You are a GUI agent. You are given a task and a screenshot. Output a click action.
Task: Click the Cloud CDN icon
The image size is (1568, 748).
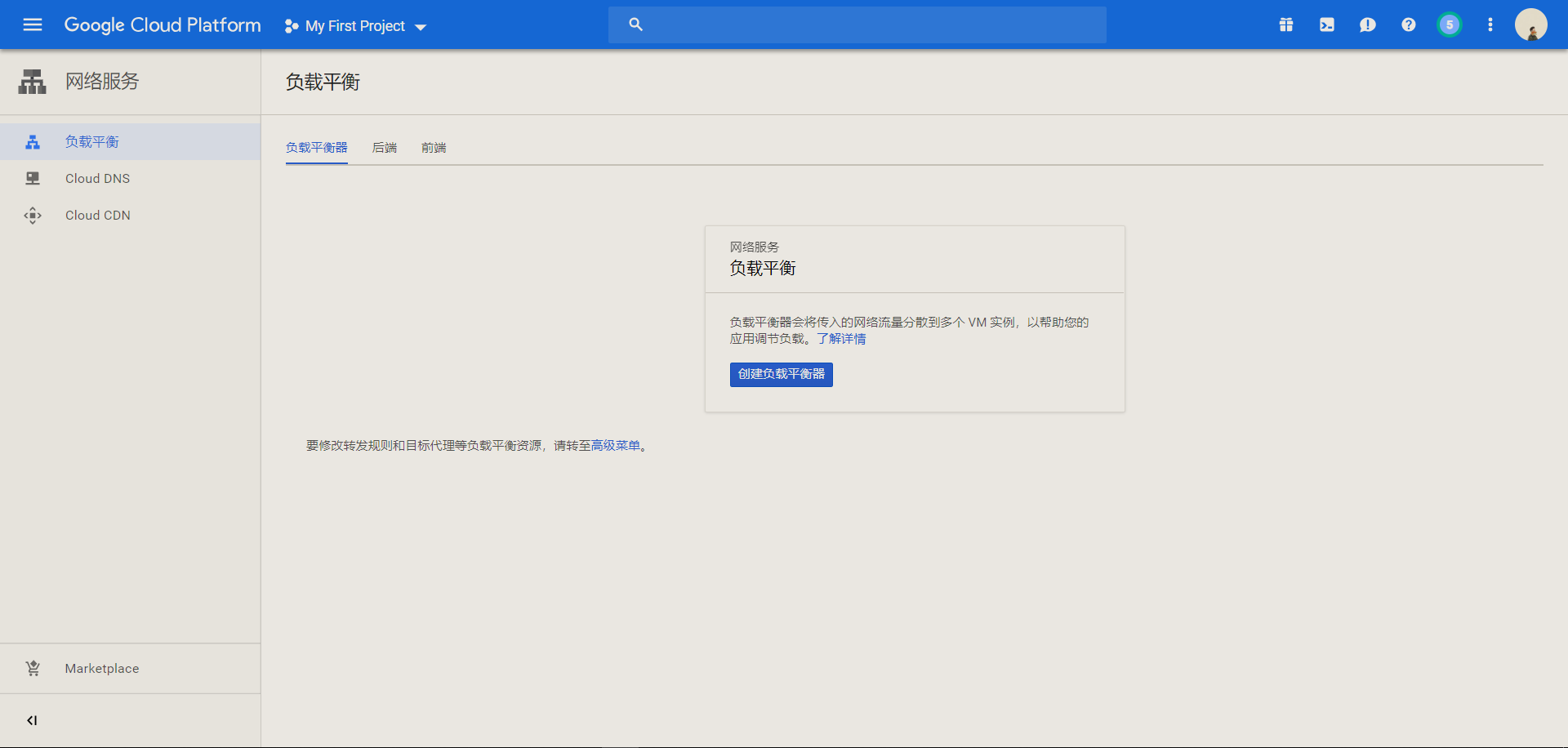pos(33,216)
